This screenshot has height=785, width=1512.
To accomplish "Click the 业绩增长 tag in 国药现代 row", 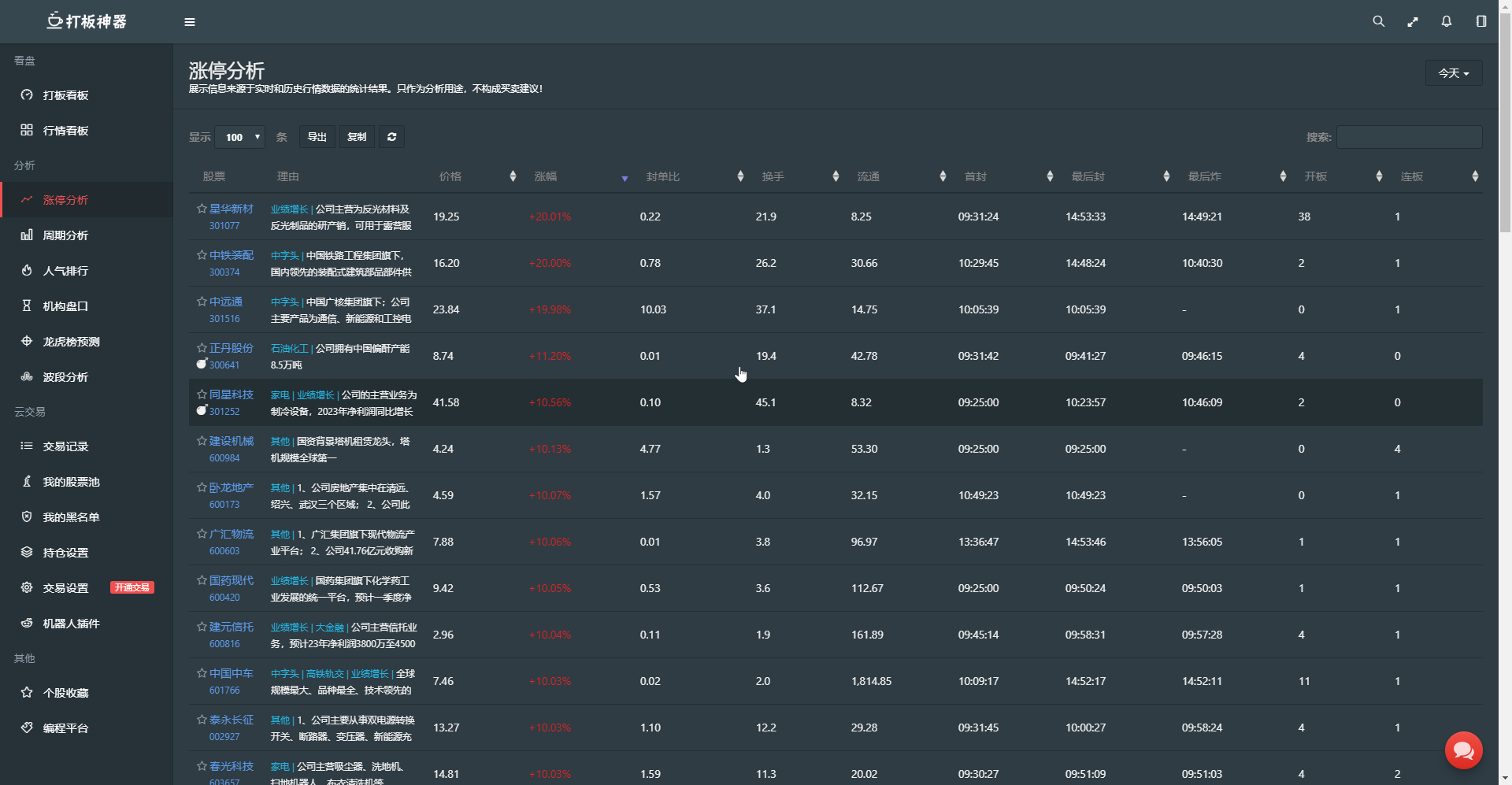I will pos(289,581).
